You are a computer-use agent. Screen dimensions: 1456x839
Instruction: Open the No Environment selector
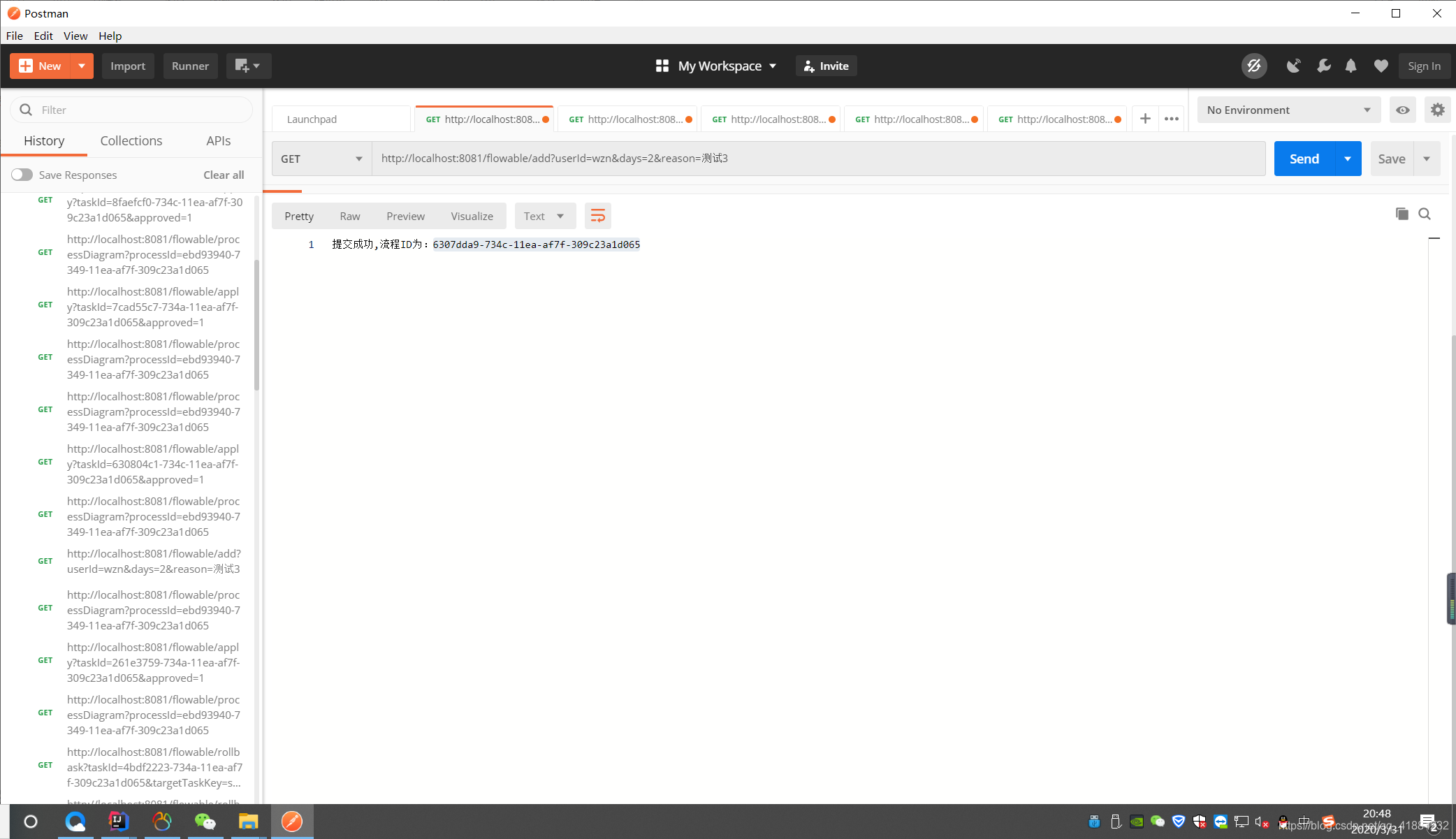pos(1288,110)
